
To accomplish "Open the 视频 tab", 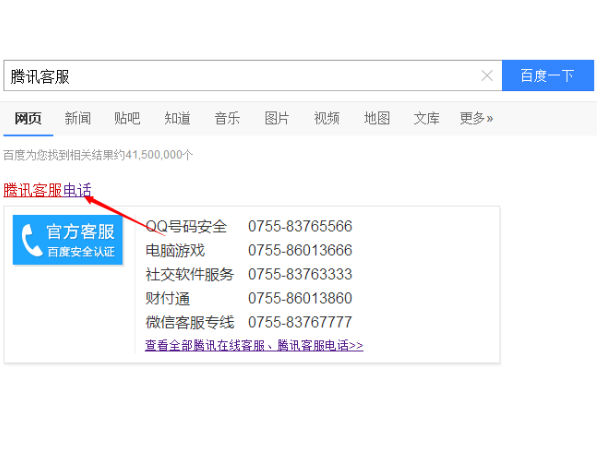I will pyautogui.click(x=327, y=118).
